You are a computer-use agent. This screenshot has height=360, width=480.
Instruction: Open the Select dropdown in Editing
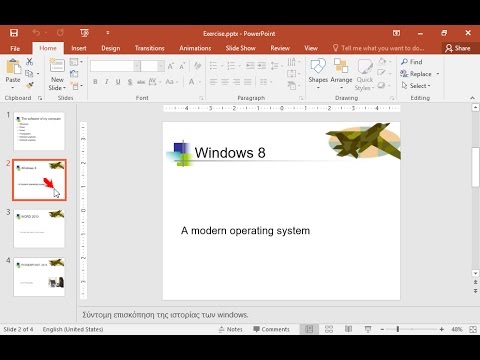pyautogui.click(x=416, y=86)
